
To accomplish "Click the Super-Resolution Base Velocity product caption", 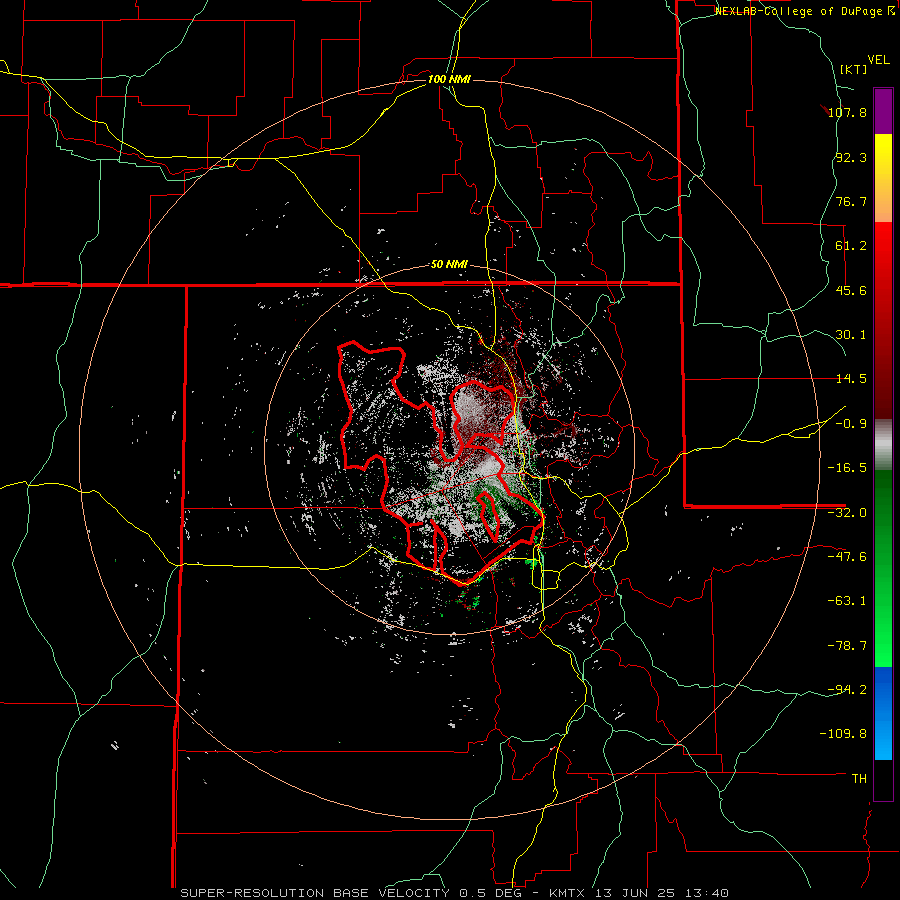I will point(455,893).
